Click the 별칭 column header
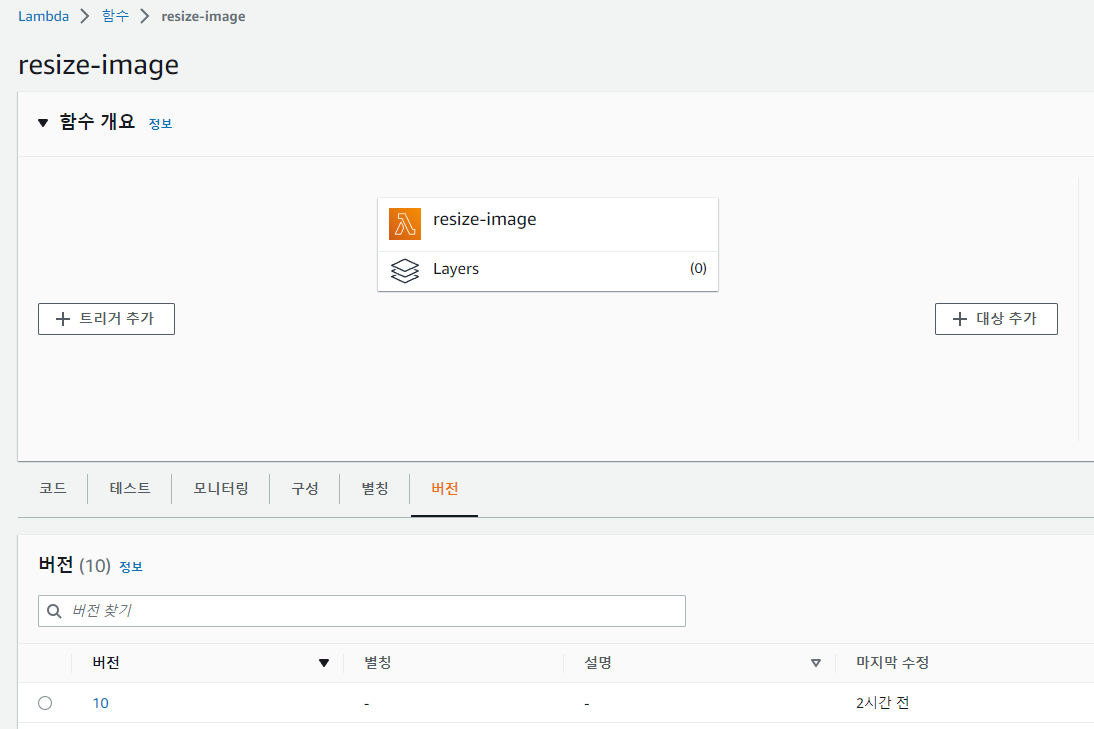The image size is (1094, 729). click(x=377, y=663)
